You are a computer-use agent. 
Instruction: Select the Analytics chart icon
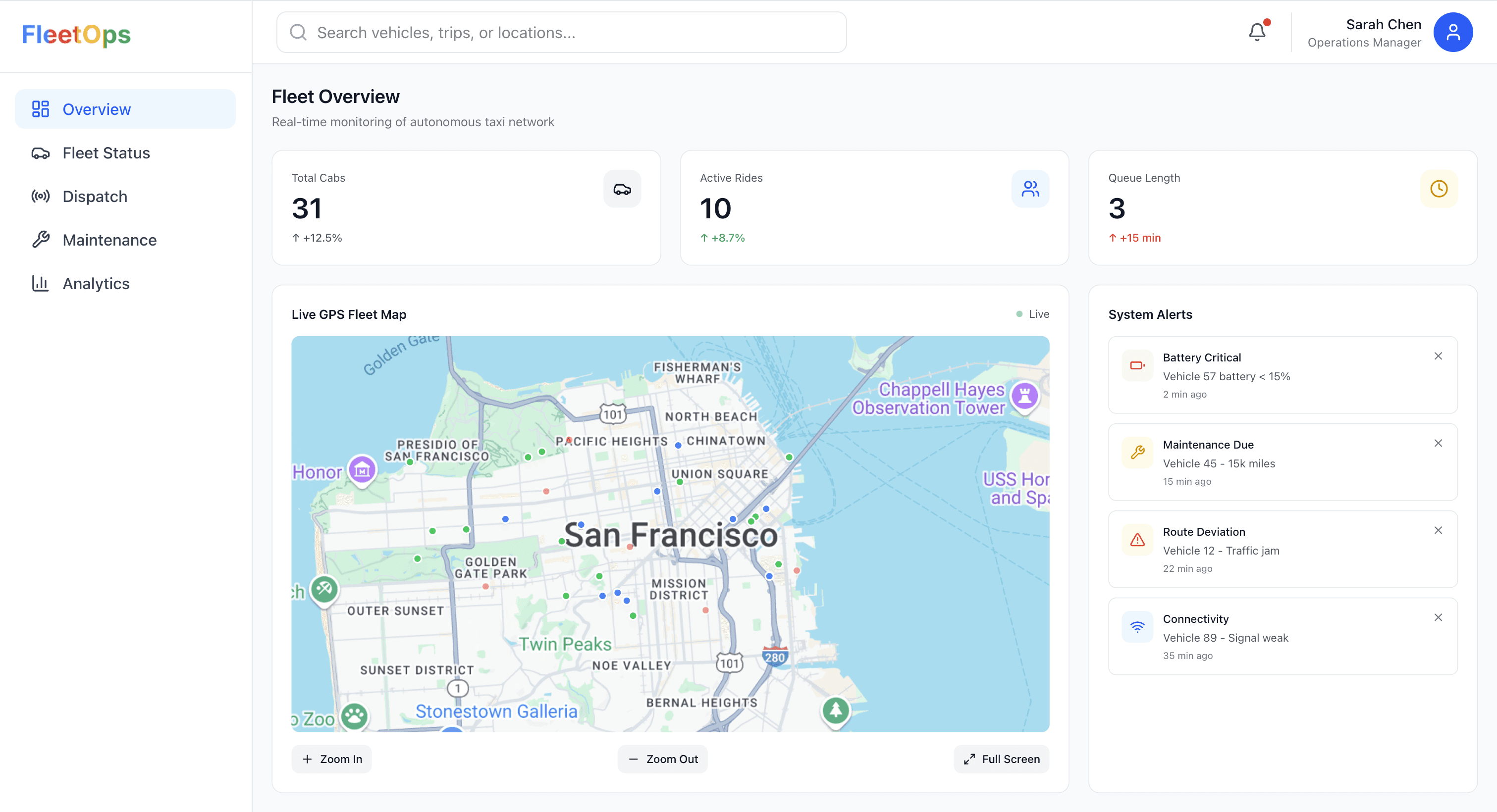click(x=40, y=283)
